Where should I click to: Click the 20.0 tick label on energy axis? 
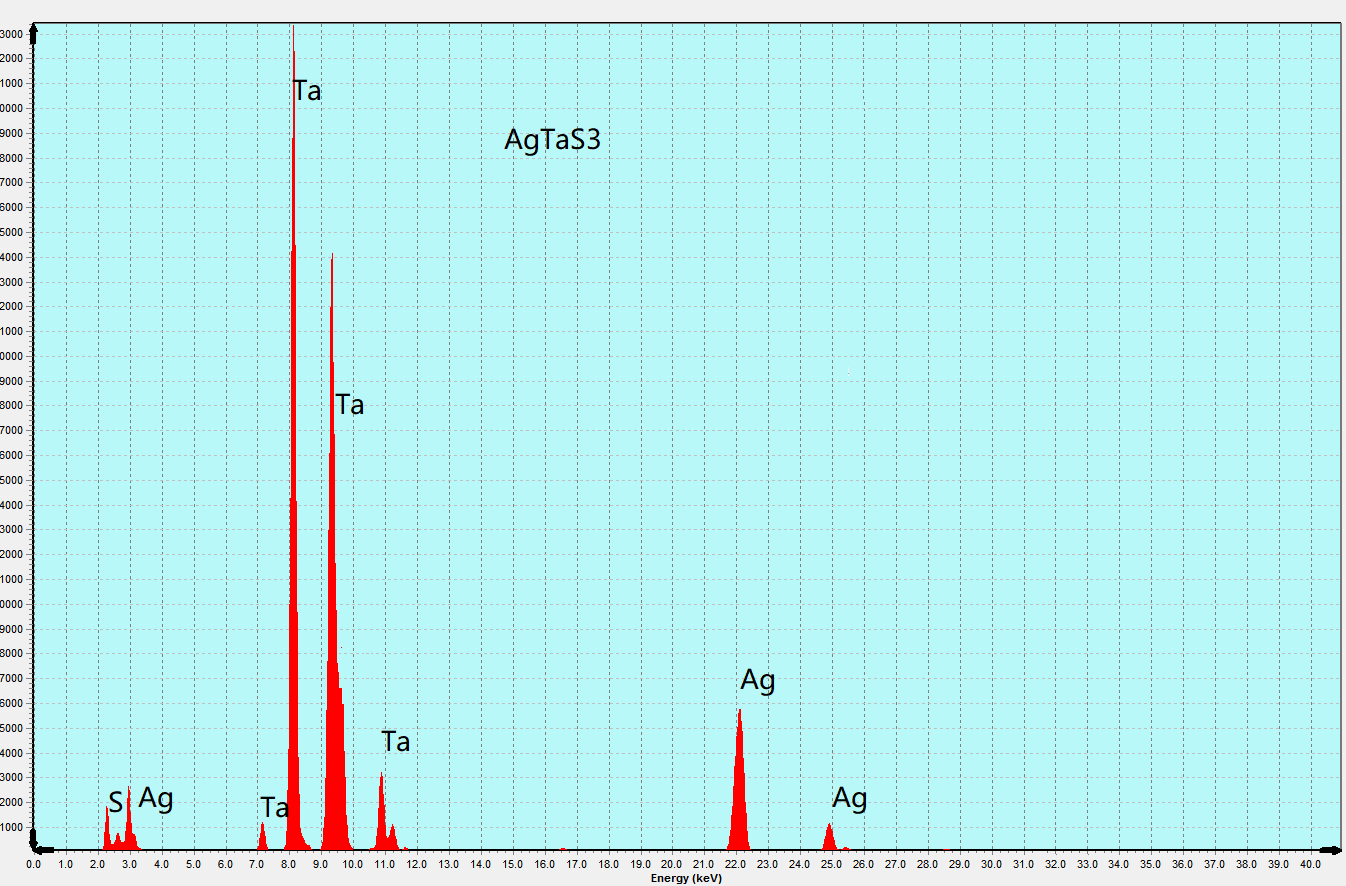coord(672,864)
